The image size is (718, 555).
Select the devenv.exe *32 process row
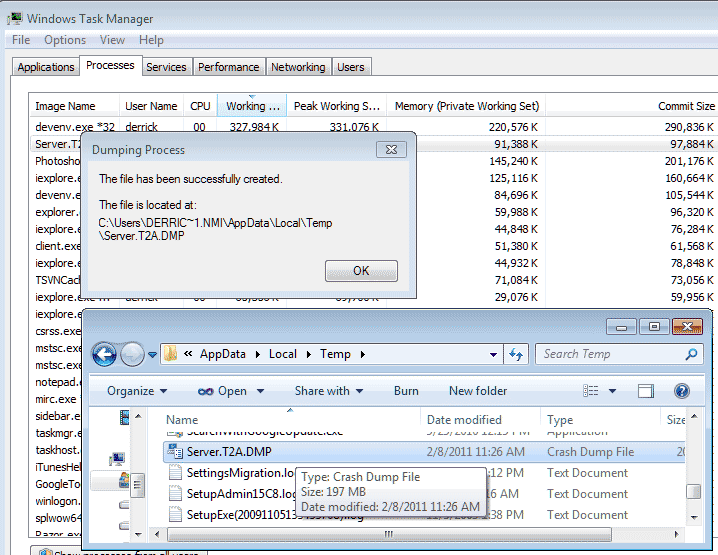coord(373,127)
